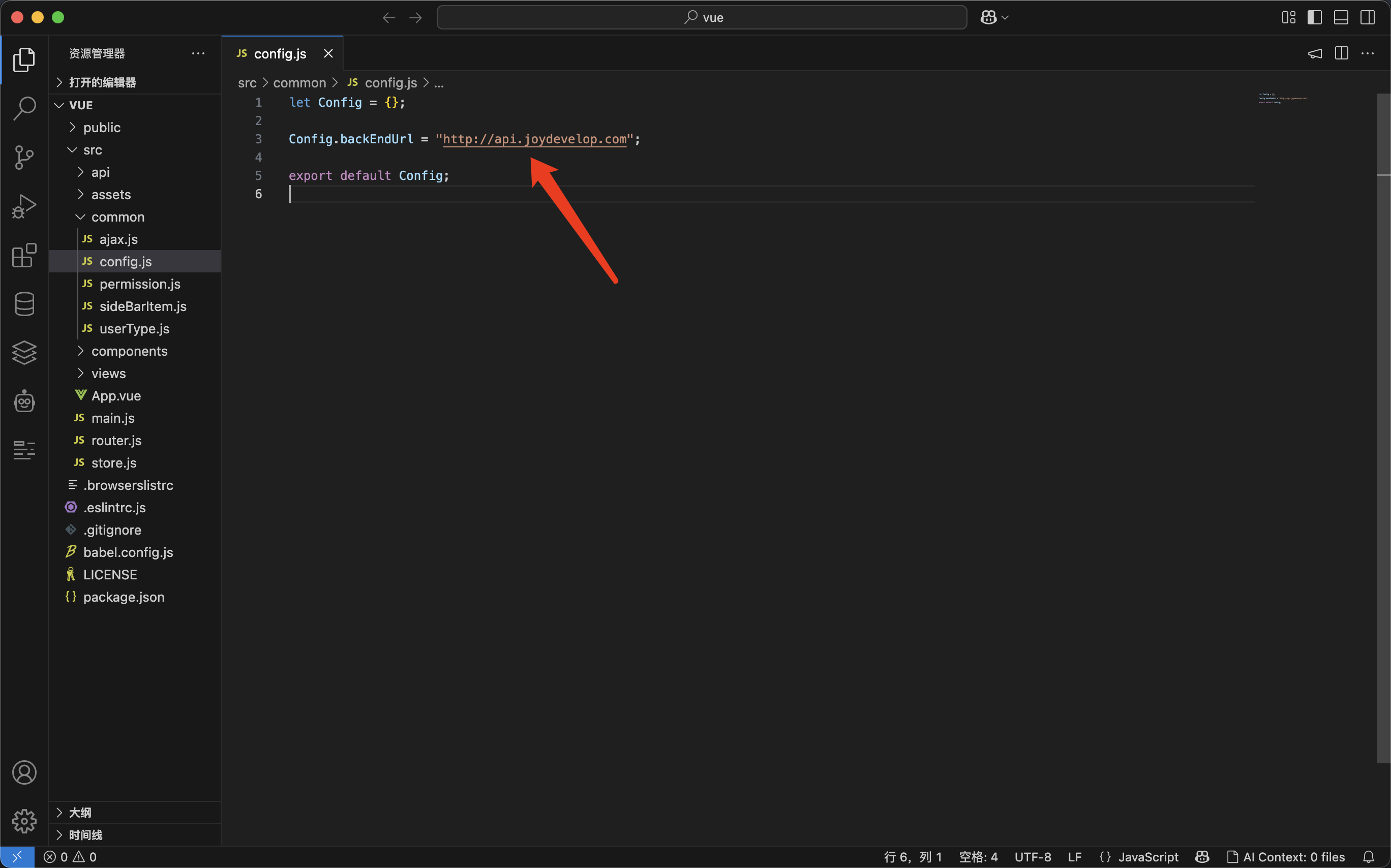The image size is (1391, 868).
Task: Open editor more actions ellipsis
Action: (x=1368, y=53)
